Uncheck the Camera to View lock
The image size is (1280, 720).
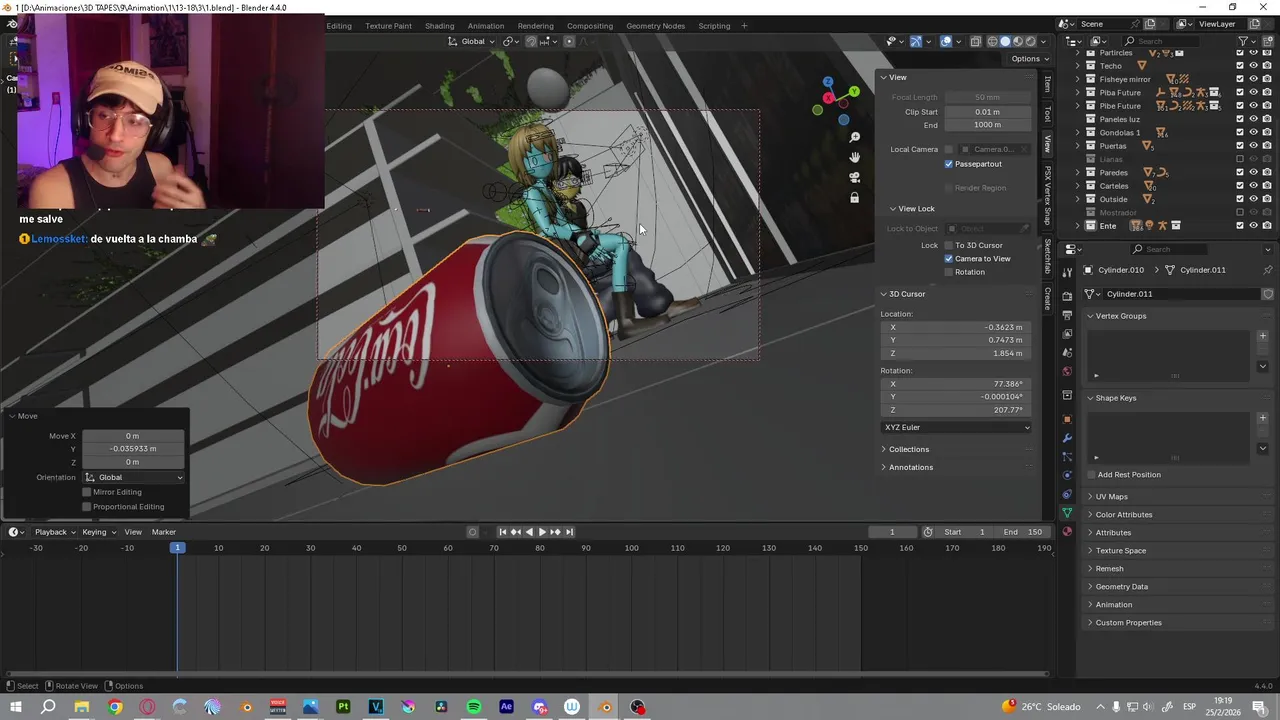pos(949,259)
